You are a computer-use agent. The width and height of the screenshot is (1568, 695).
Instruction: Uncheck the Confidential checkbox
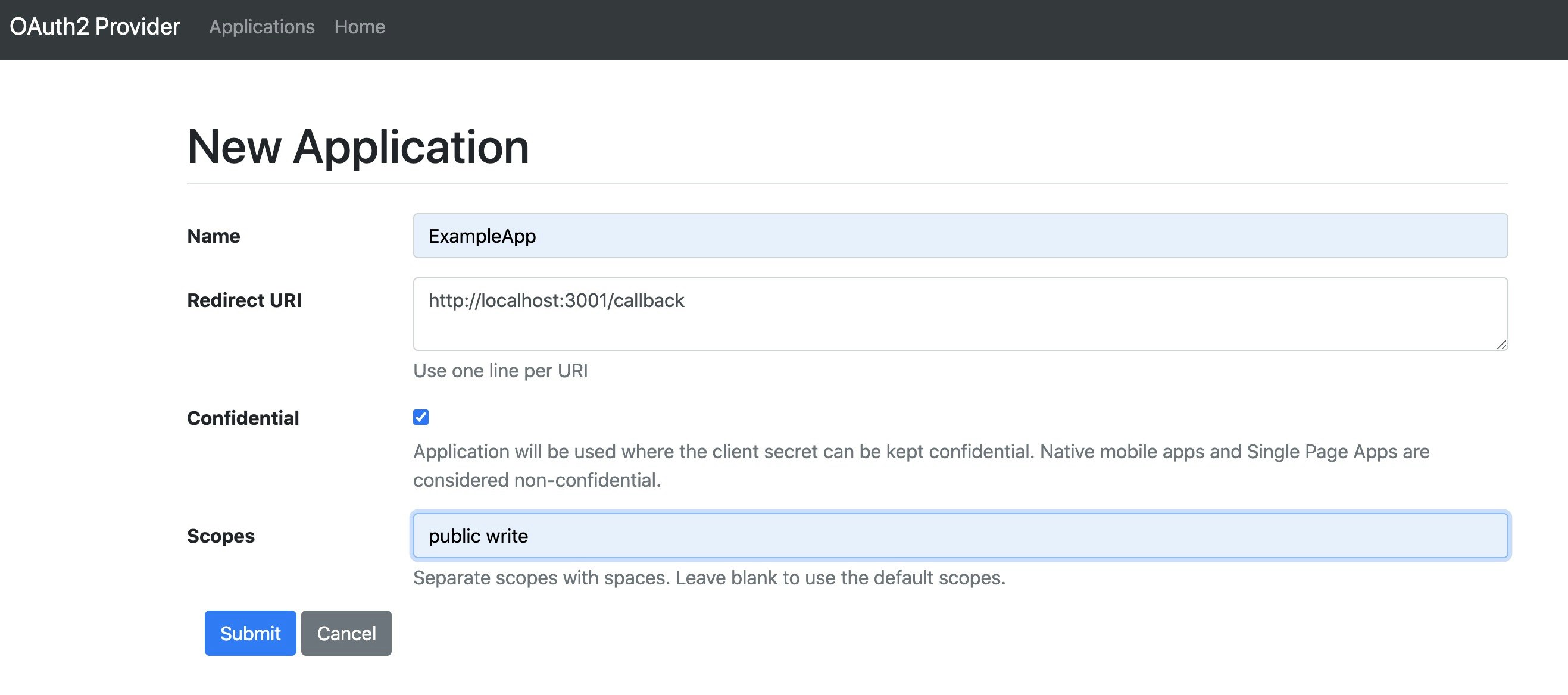point(421,417)
